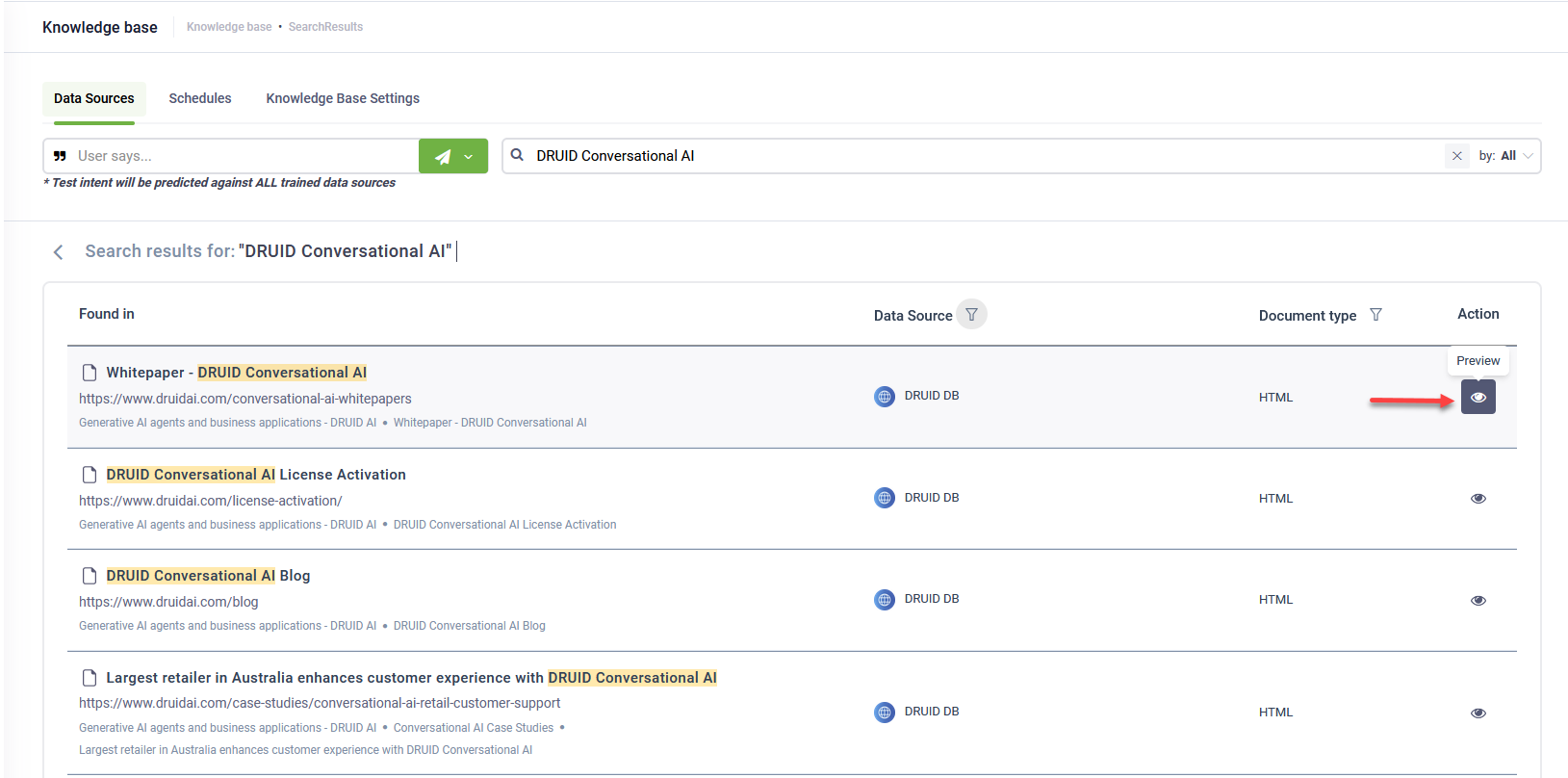1568x778 pixels.
Task: Clear the search box with the X button
Action: coord(1456,156)
